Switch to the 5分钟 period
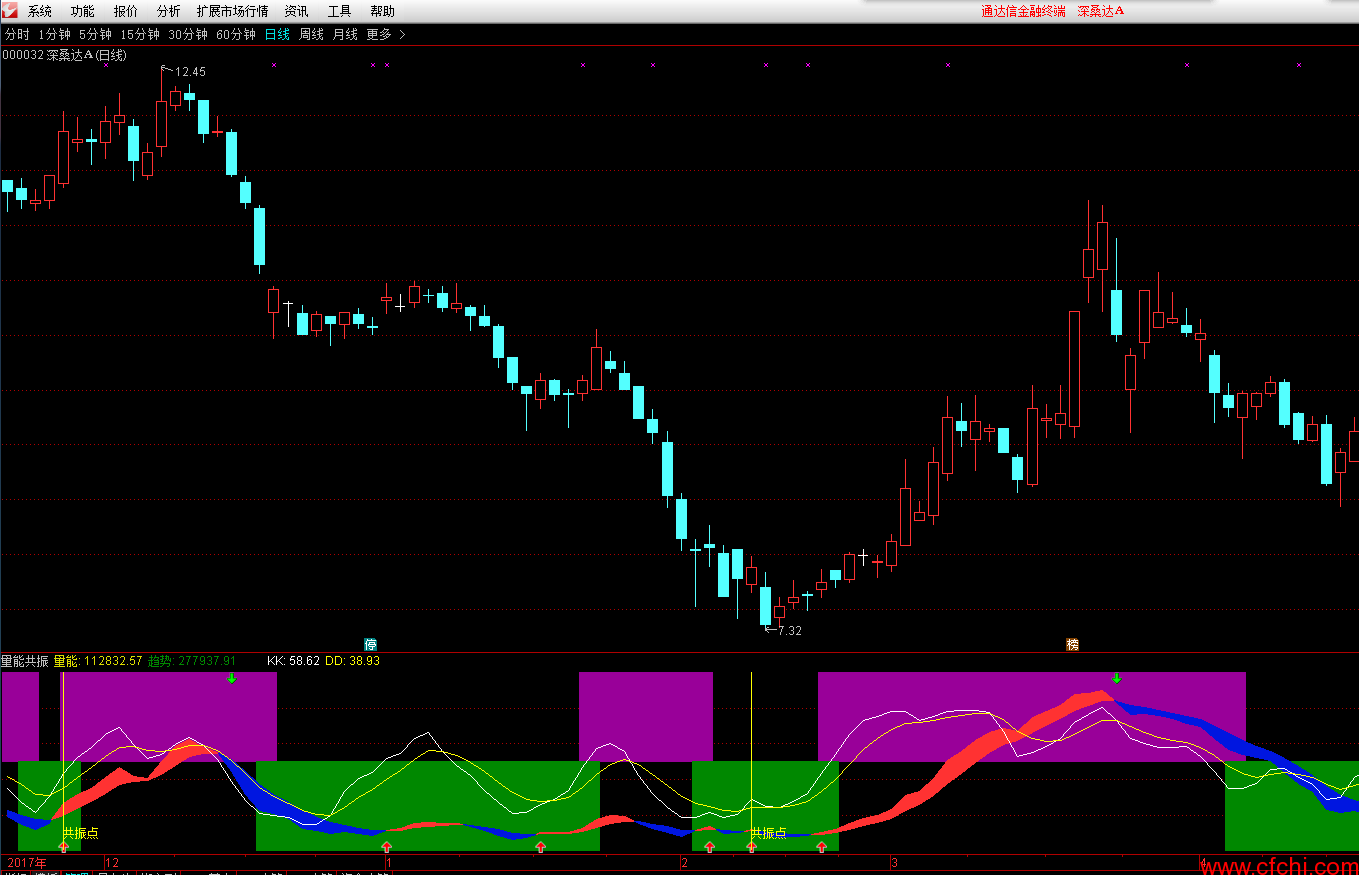The height and width of the screenshot is (875, 1359). click(95, 34)
